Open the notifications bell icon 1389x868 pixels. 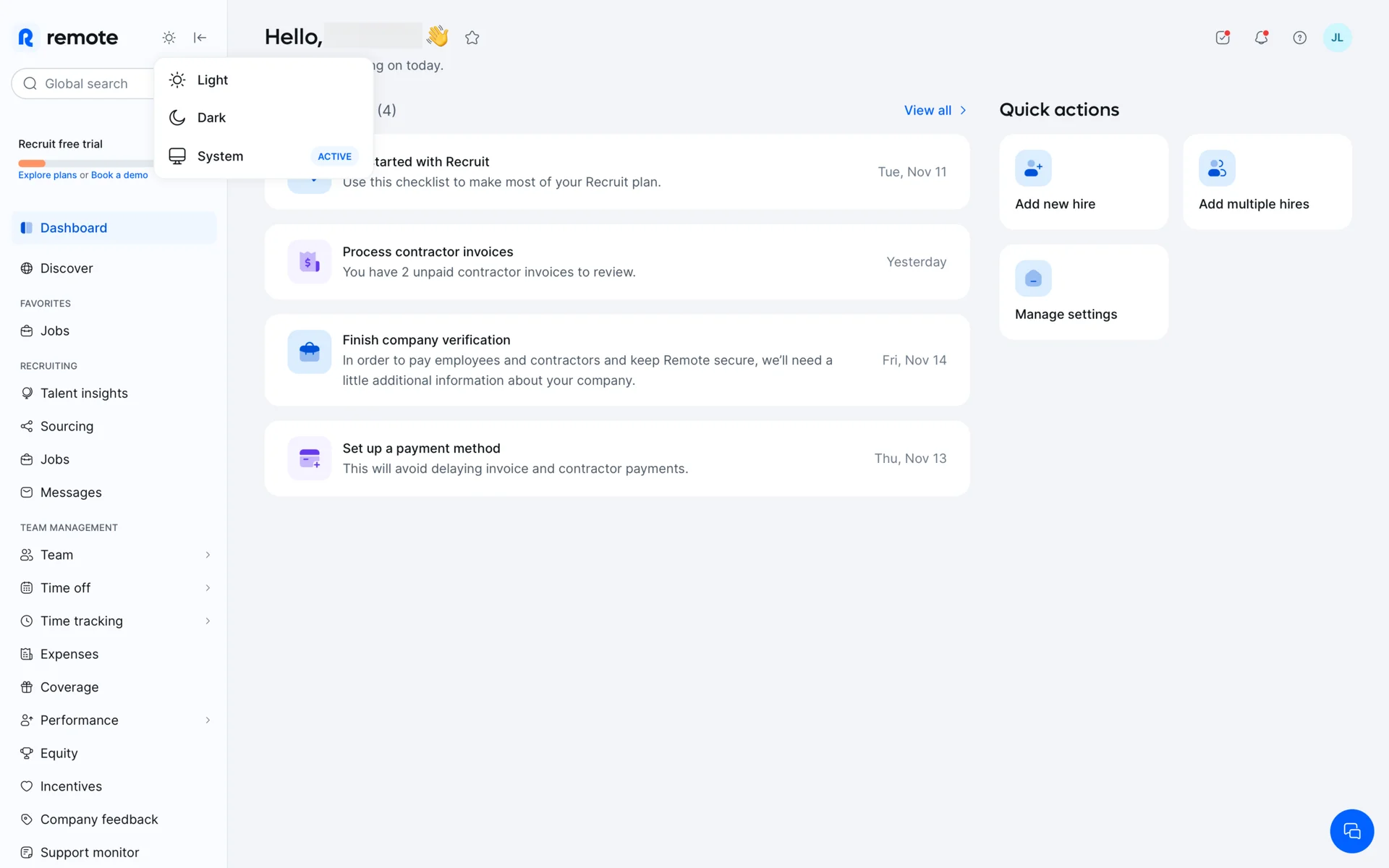pyautogui.click(x=1261, y=38)
